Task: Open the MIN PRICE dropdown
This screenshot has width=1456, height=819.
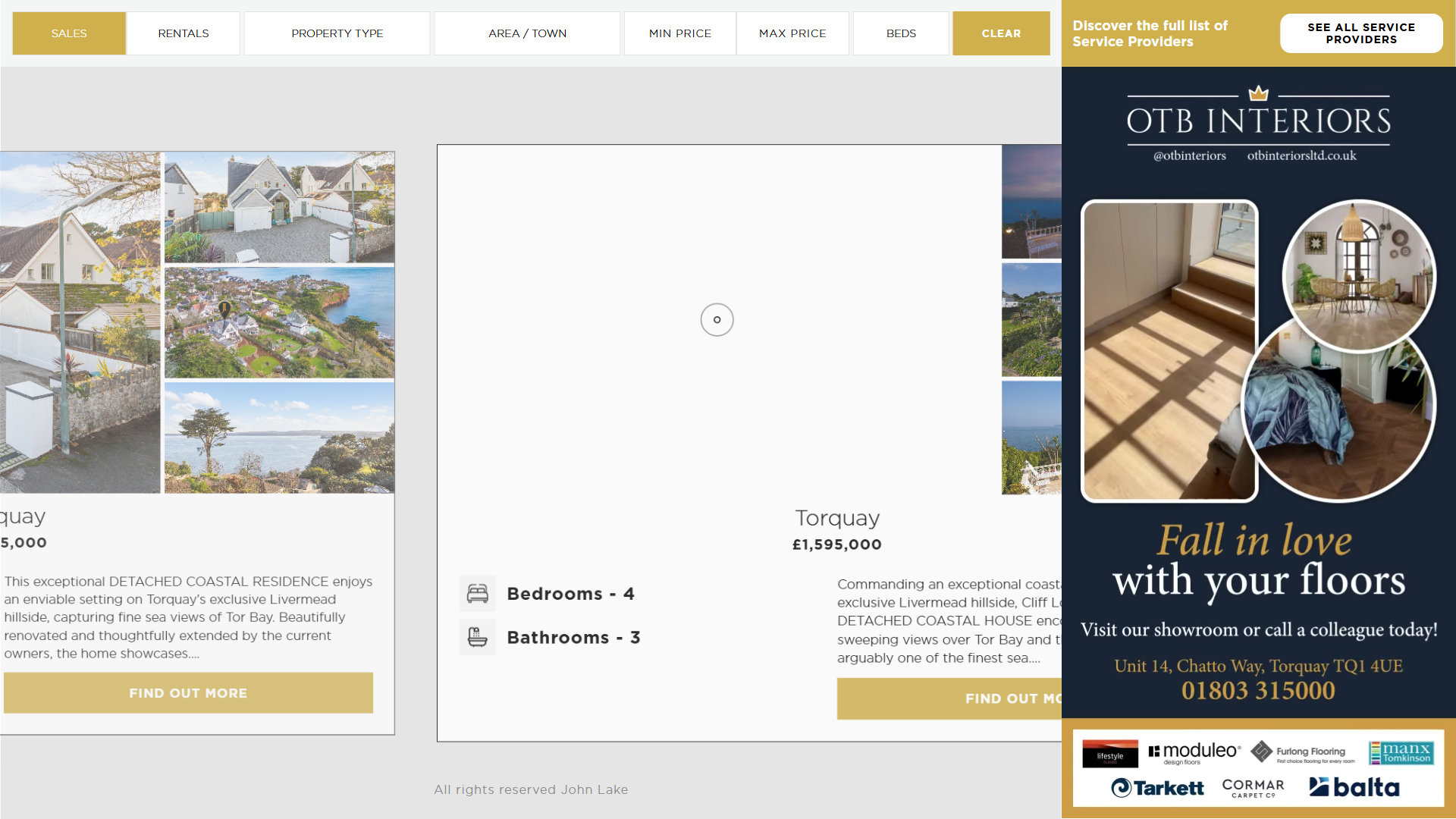Action: pyautogui.click(x=679, y=33)
